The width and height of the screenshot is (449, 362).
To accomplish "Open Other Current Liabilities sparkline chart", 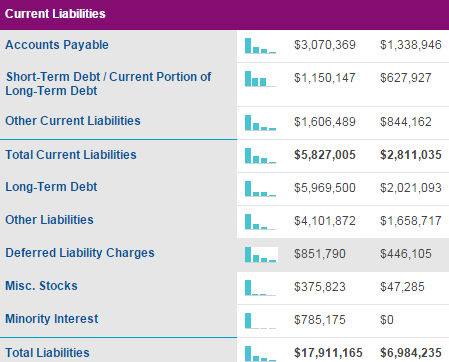I will (260, 122).
